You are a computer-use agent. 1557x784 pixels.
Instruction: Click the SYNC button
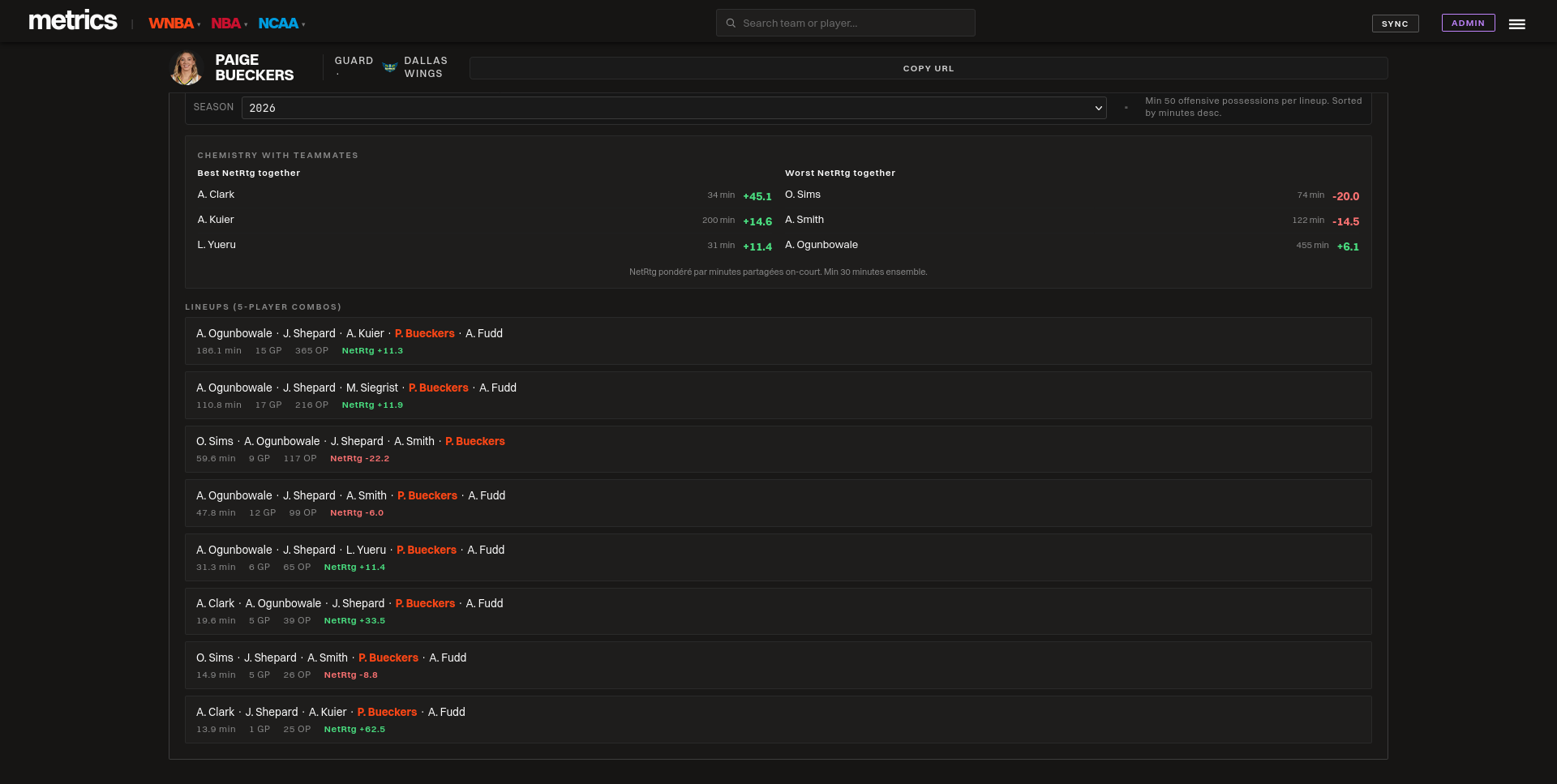[1395, 24]
